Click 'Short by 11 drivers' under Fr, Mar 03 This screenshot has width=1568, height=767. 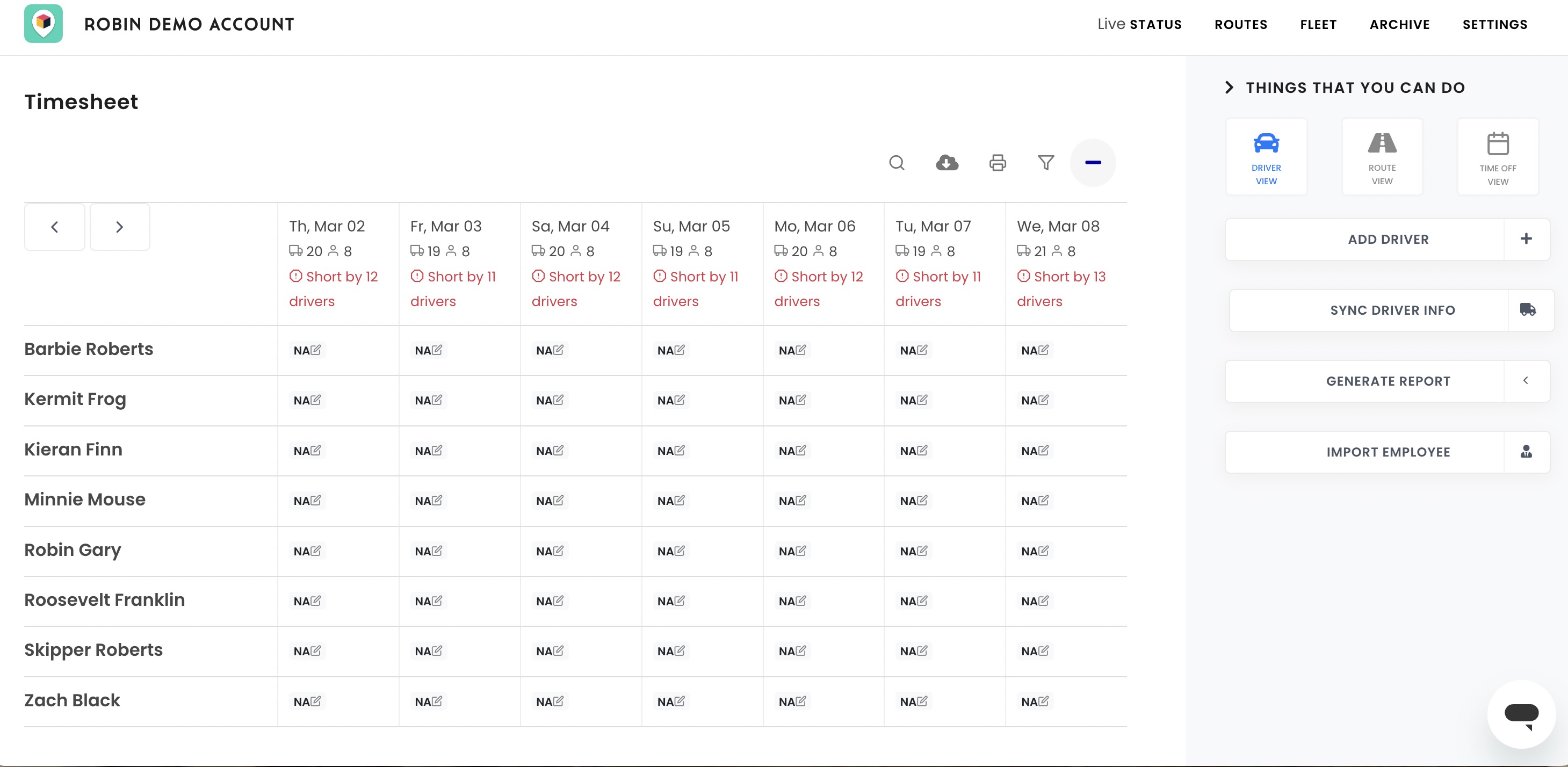click(453, 288)
